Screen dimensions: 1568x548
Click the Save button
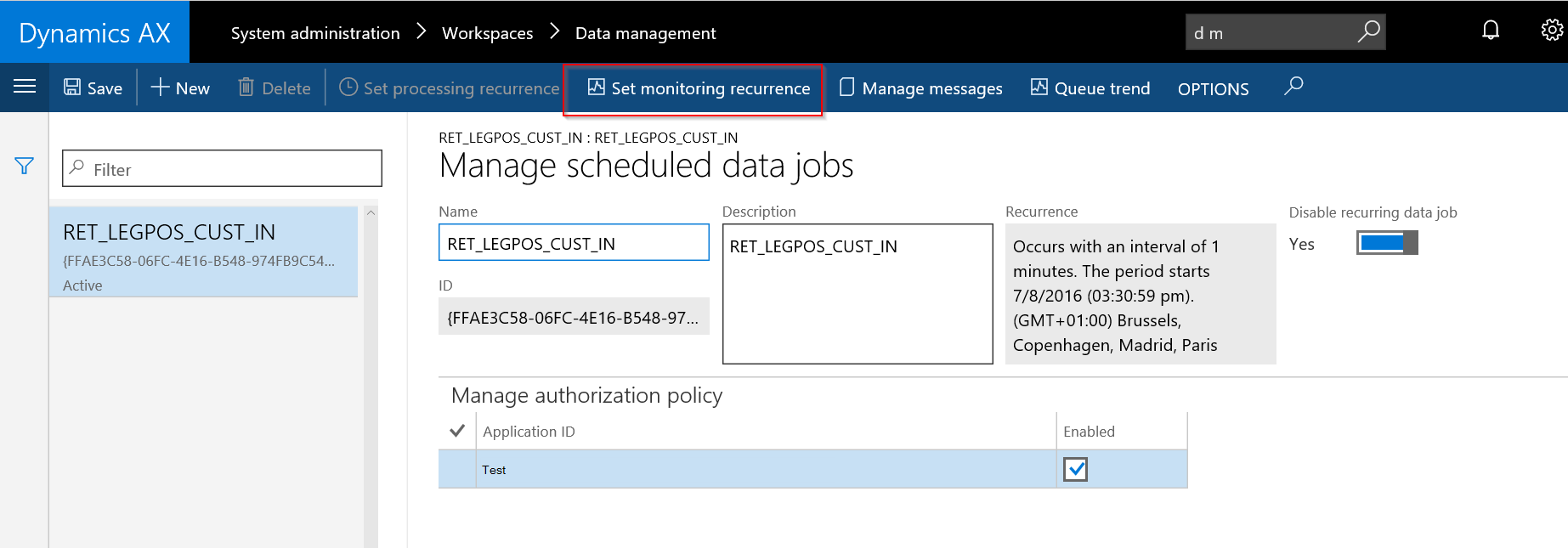tap(93, 88)
